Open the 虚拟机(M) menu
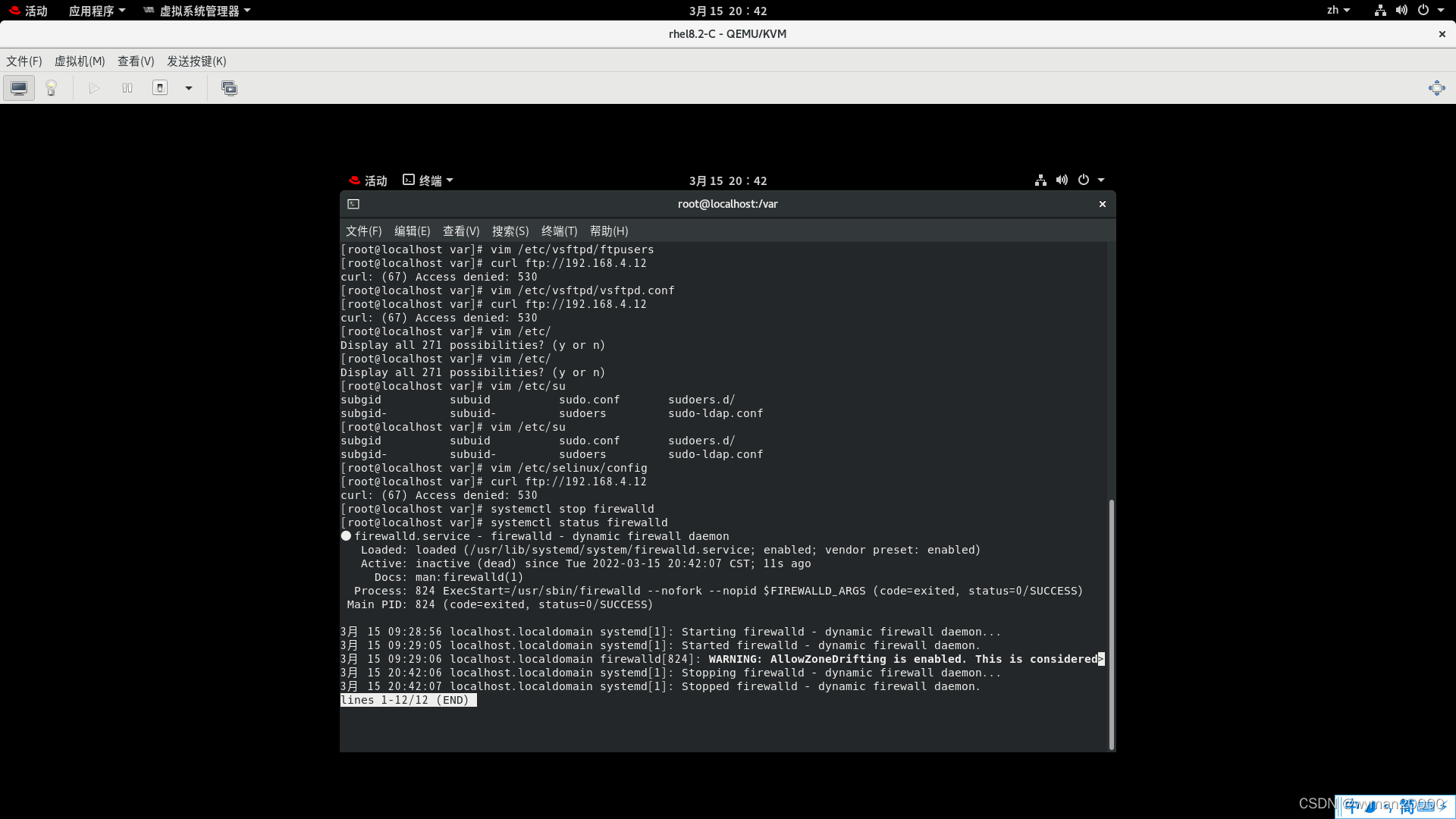This screenshot has width=1456, height=819. (79, 61)
